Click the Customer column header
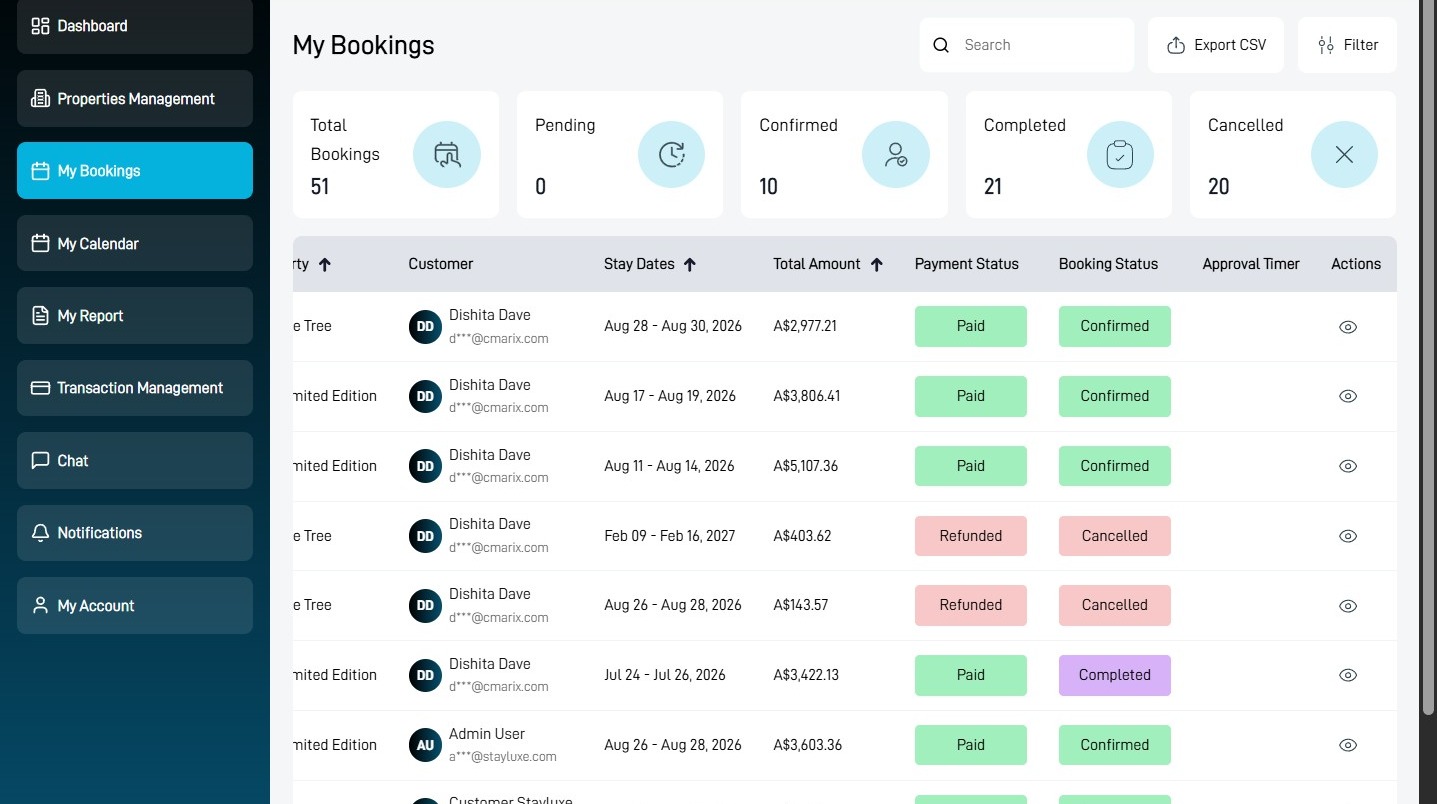The width and height of the screenshot is (1437, 804). [441, 264]
